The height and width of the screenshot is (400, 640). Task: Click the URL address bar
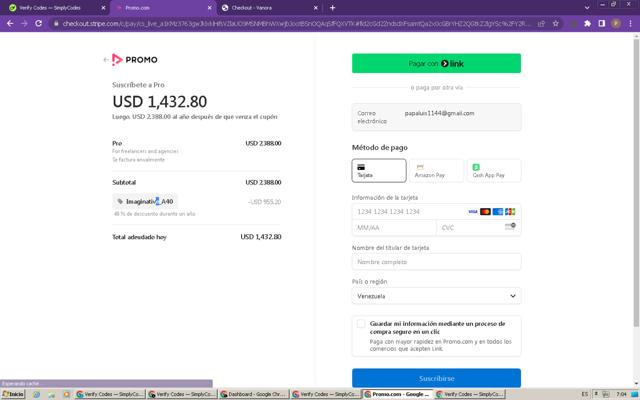coord(296,24)
